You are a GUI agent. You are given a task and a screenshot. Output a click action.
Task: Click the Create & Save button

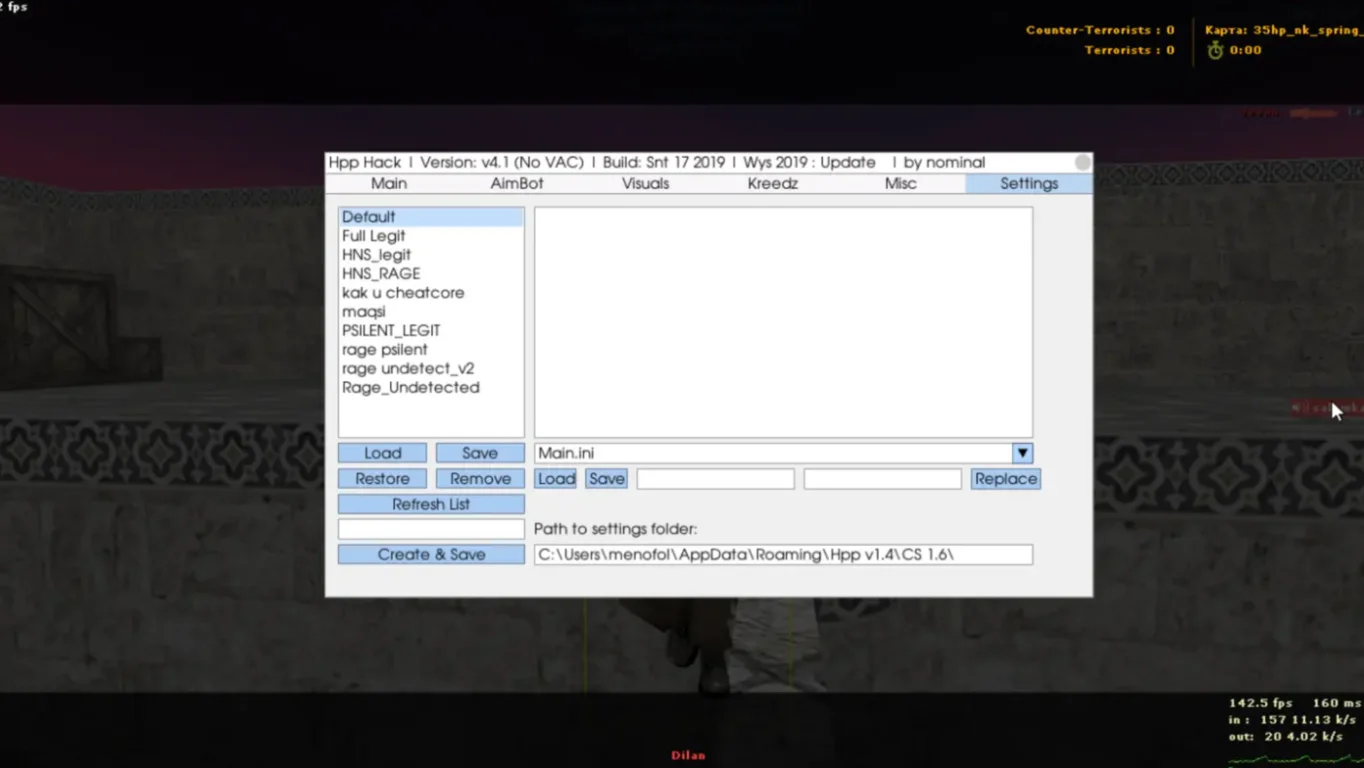click(431, 555)
